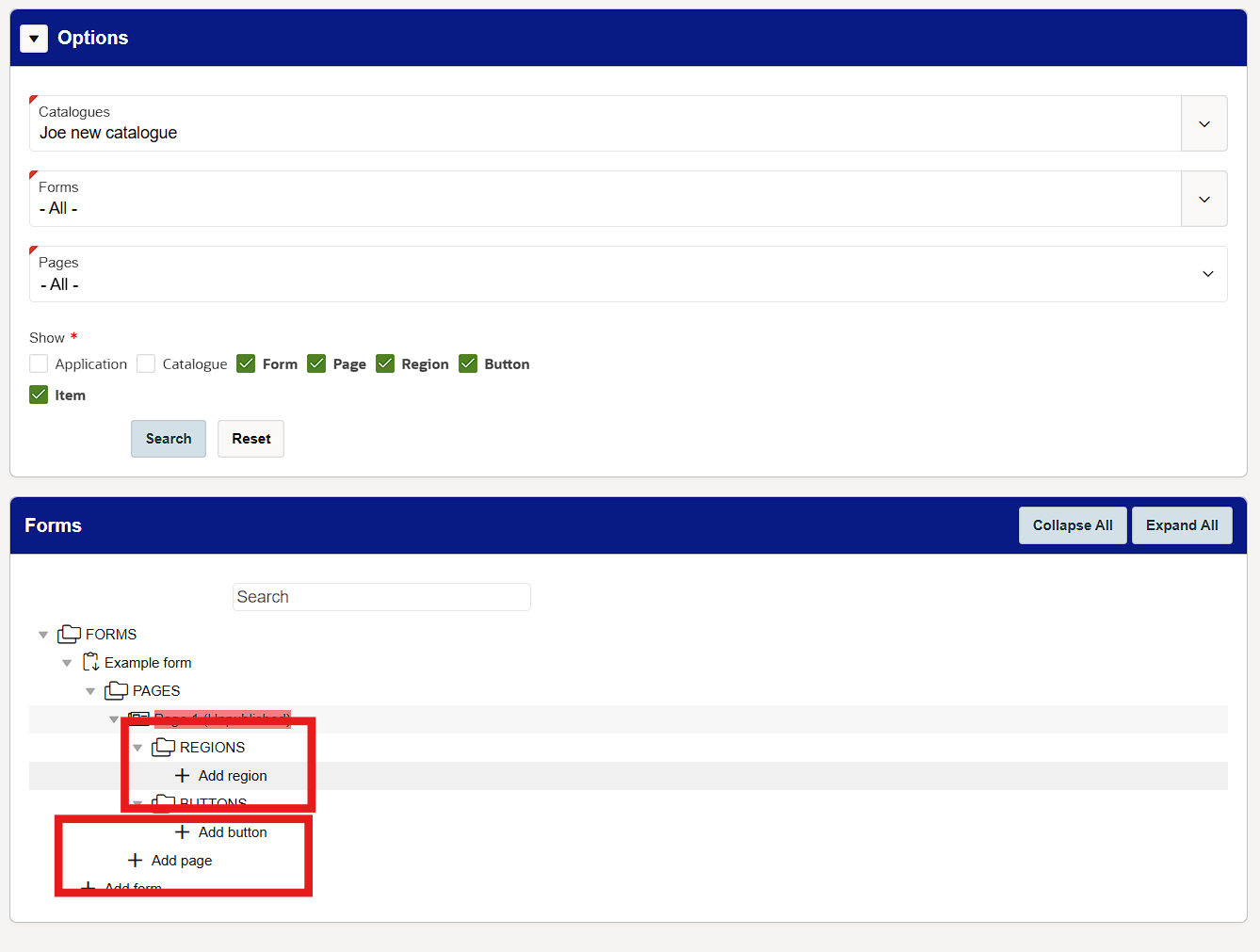Click the plus icon beside Add page

click(x=134, y=860)
